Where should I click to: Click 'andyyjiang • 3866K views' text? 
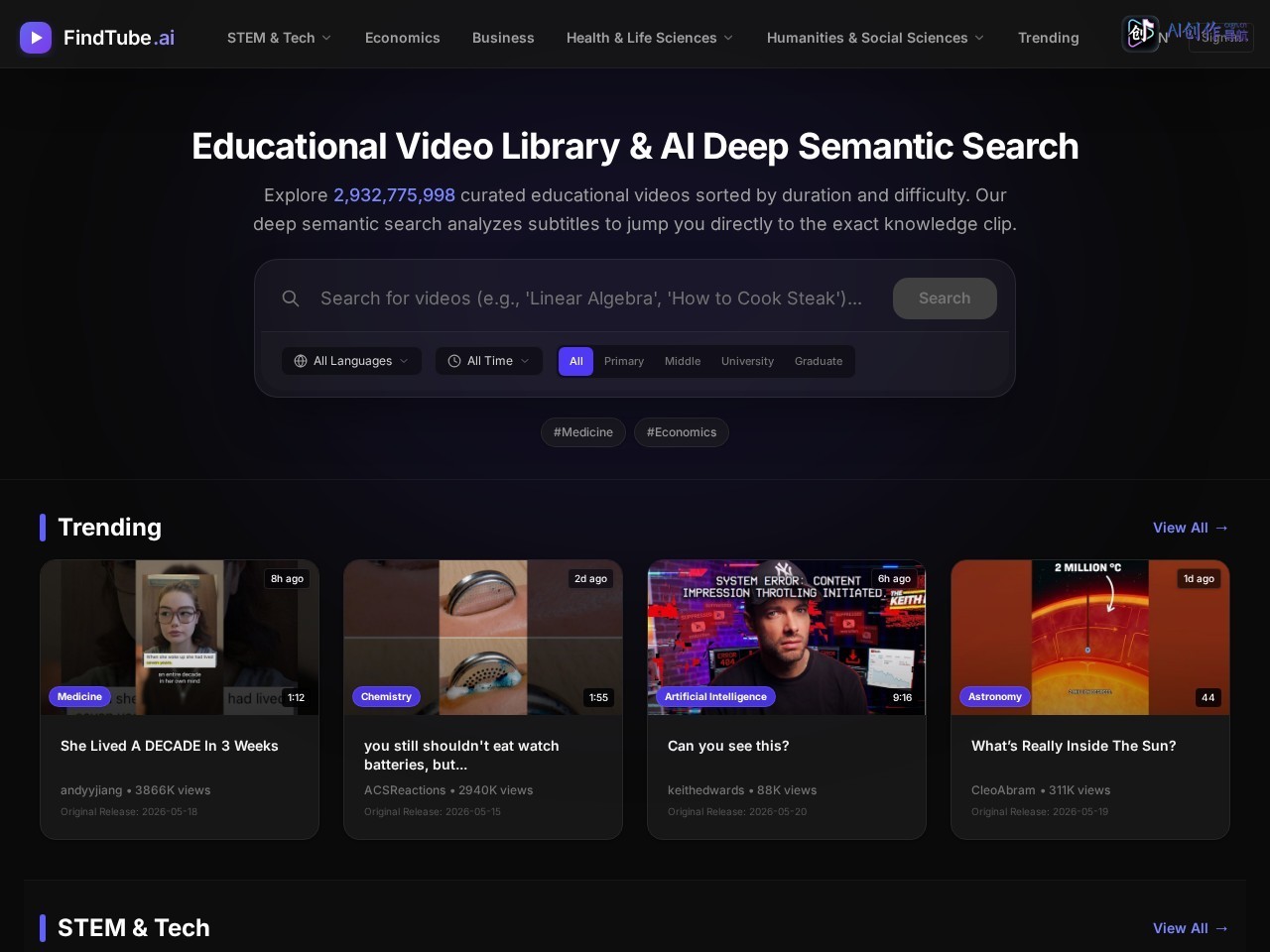[136, 790]
